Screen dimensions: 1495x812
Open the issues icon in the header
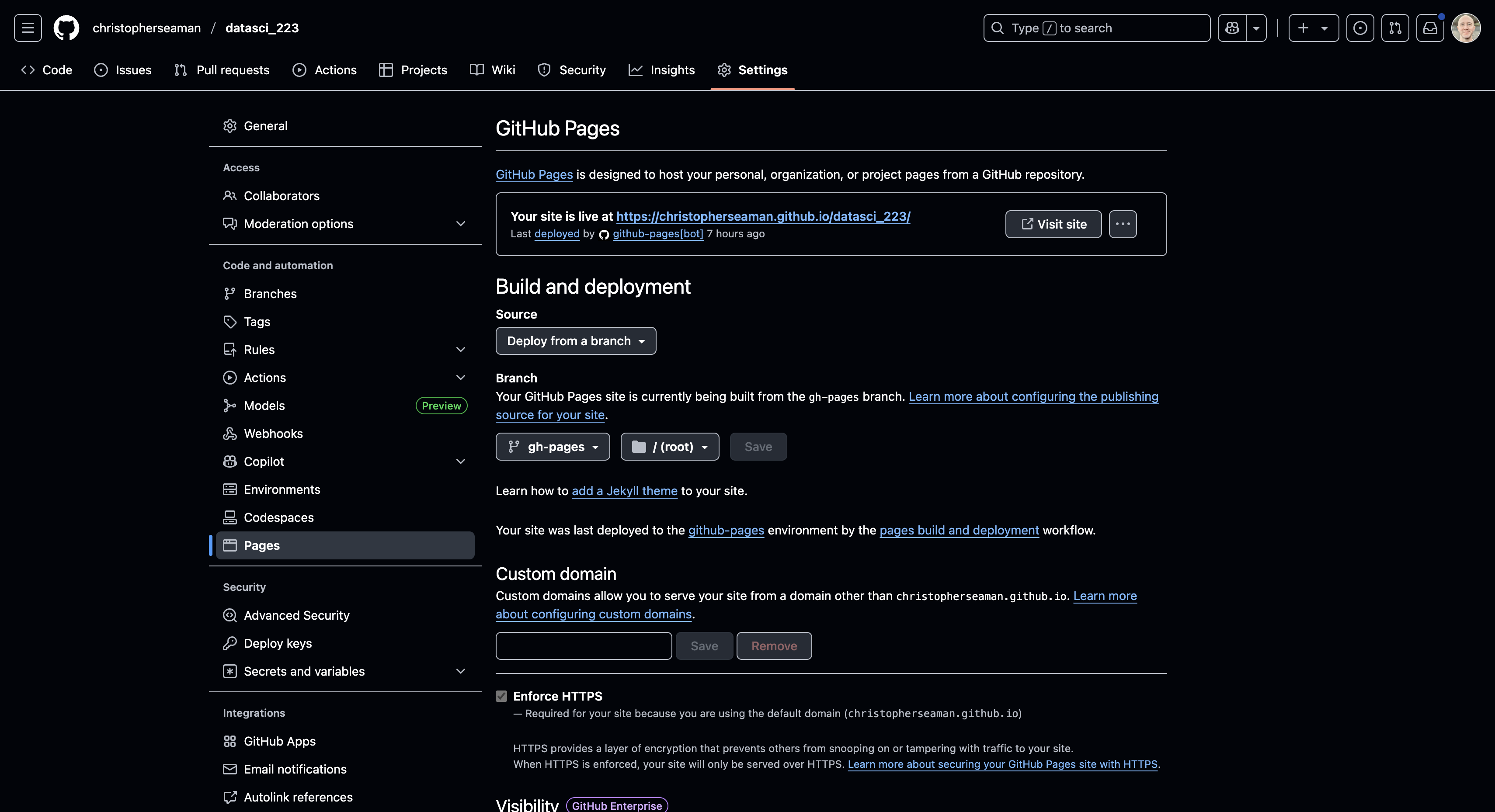pos(1360,27)
